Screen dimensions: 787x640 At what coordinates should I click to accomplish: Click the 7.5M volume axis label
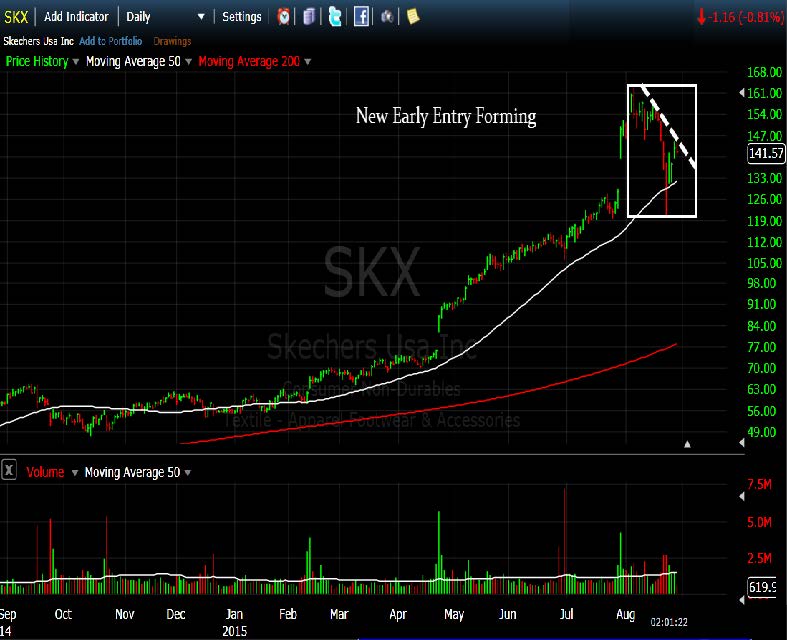pos(759,484)
